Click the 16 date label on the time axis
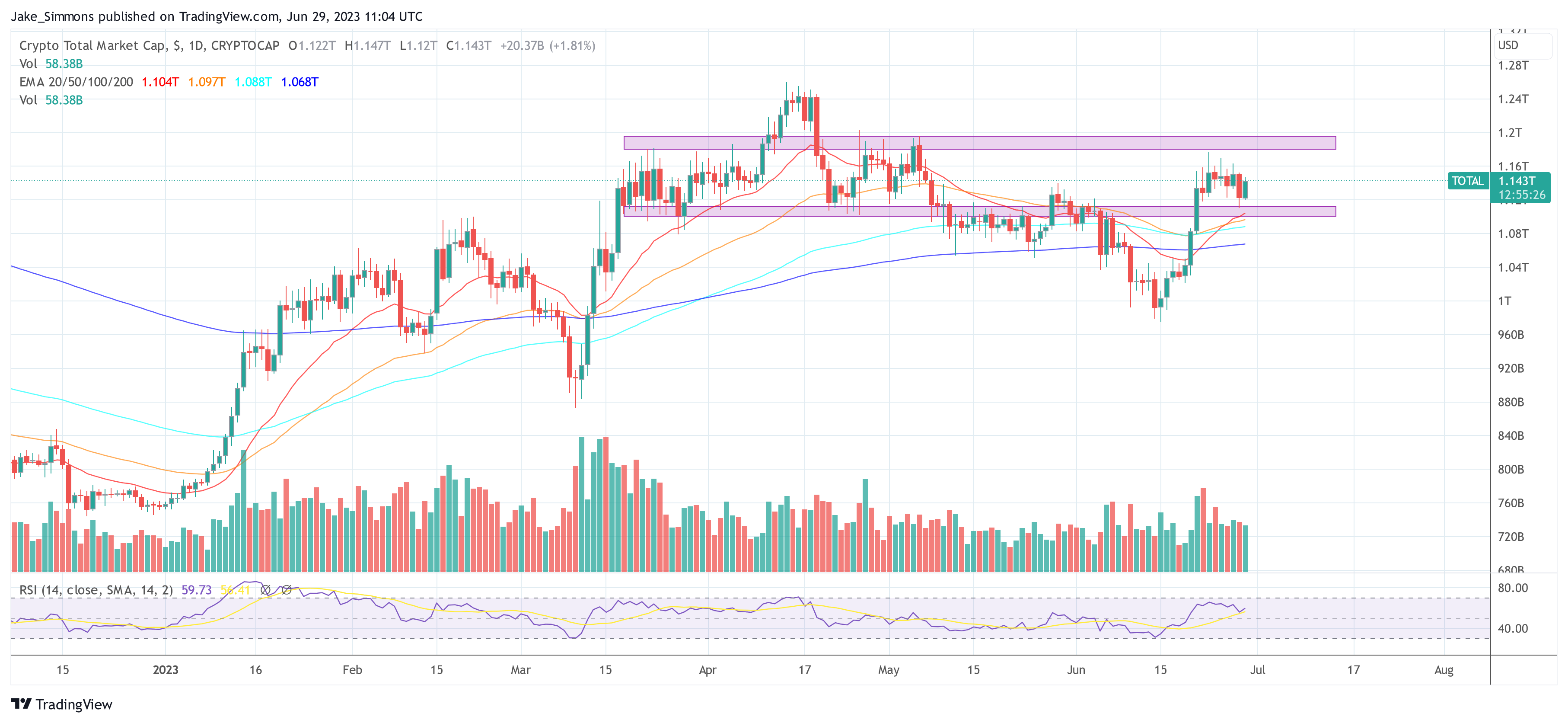 [x=256, y=670]
